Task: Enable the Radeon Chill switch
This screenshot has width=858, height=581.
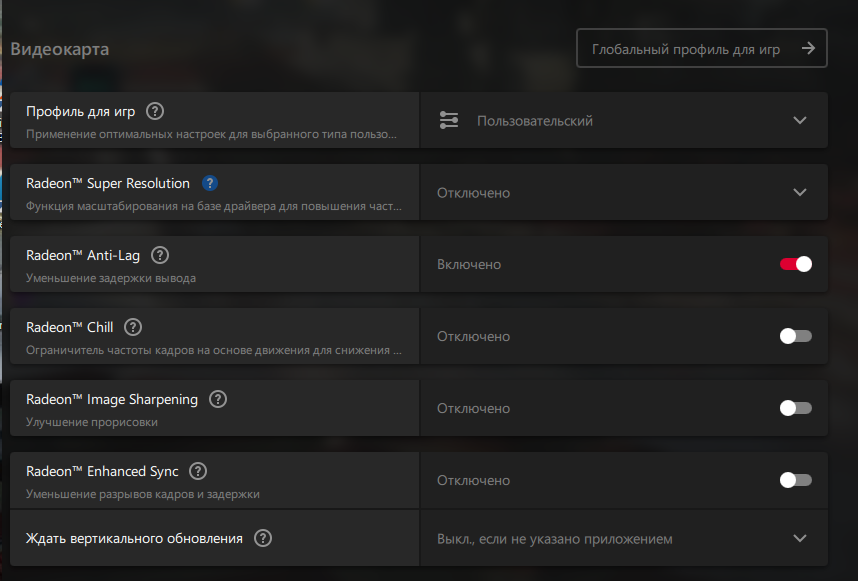Action: point(796,336)
